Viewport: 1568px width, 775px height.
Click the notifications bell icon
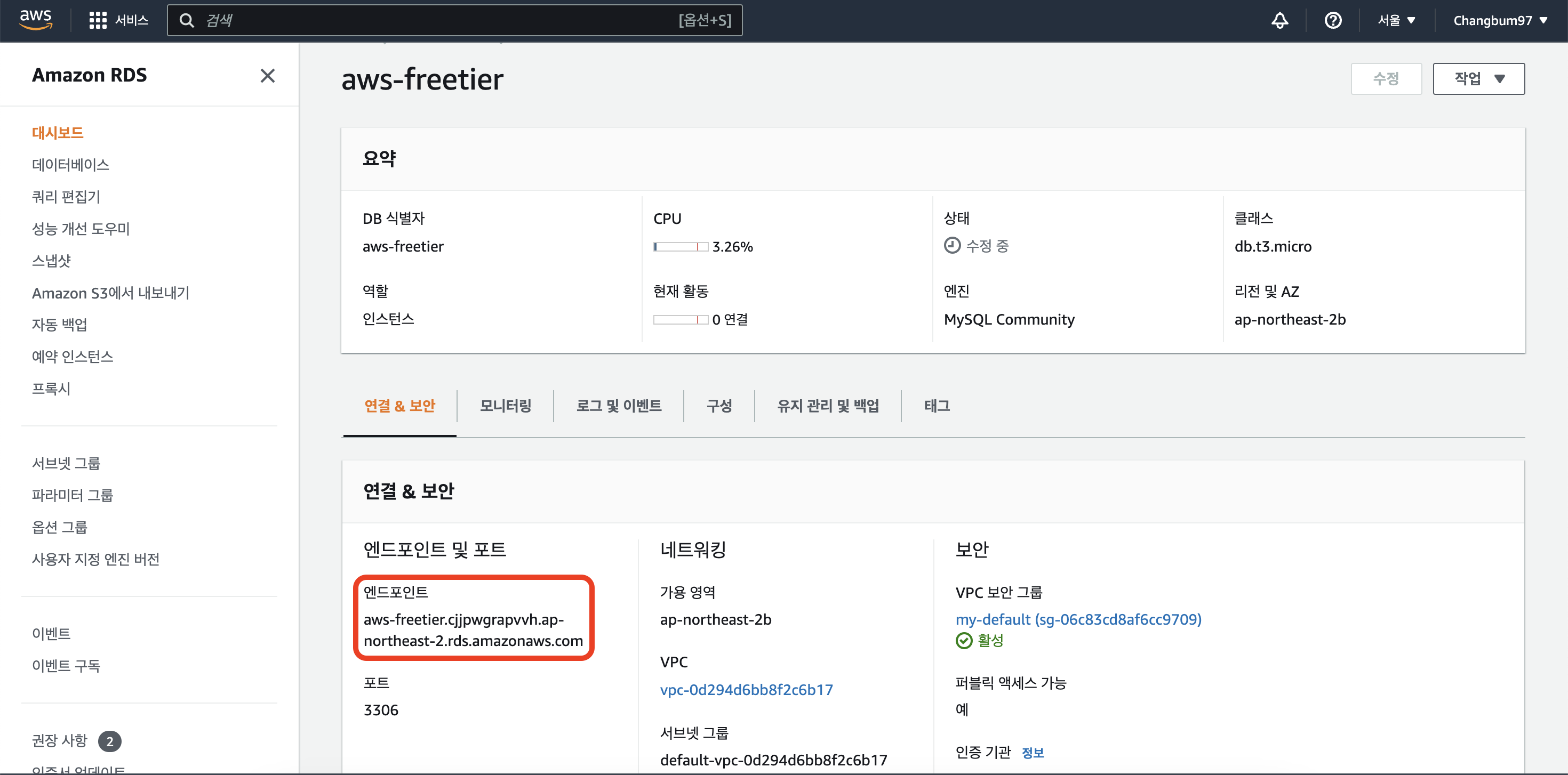(1279, 20)
